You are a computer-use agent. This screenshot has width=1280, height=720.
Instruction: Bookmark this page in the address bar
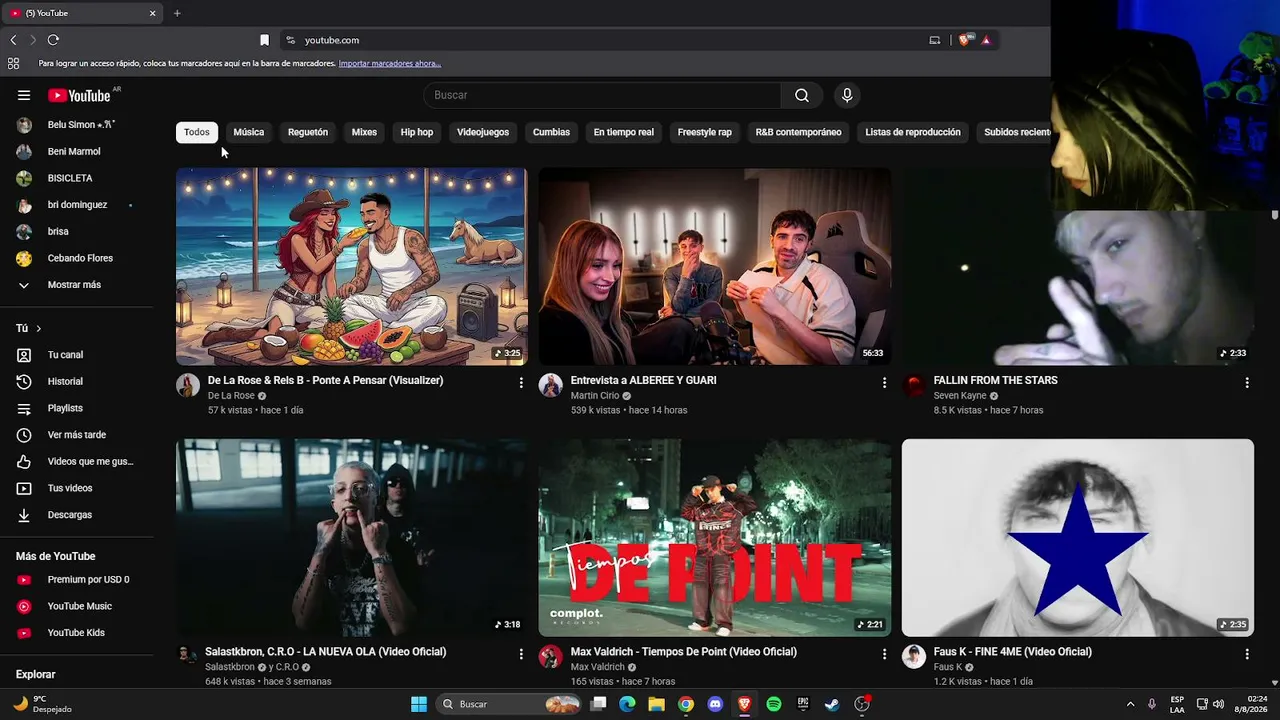click(264, 40)
